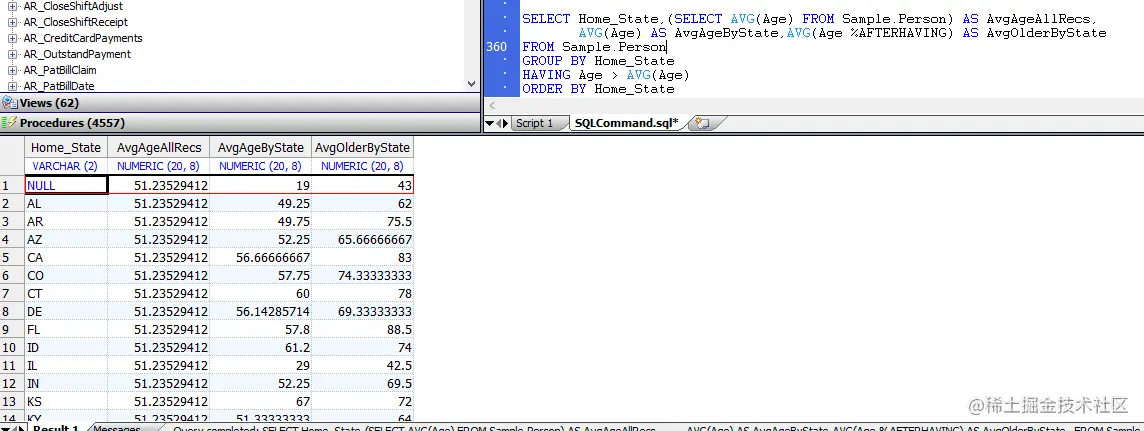Click the 49.25 cell in AL row

(260, 203)
